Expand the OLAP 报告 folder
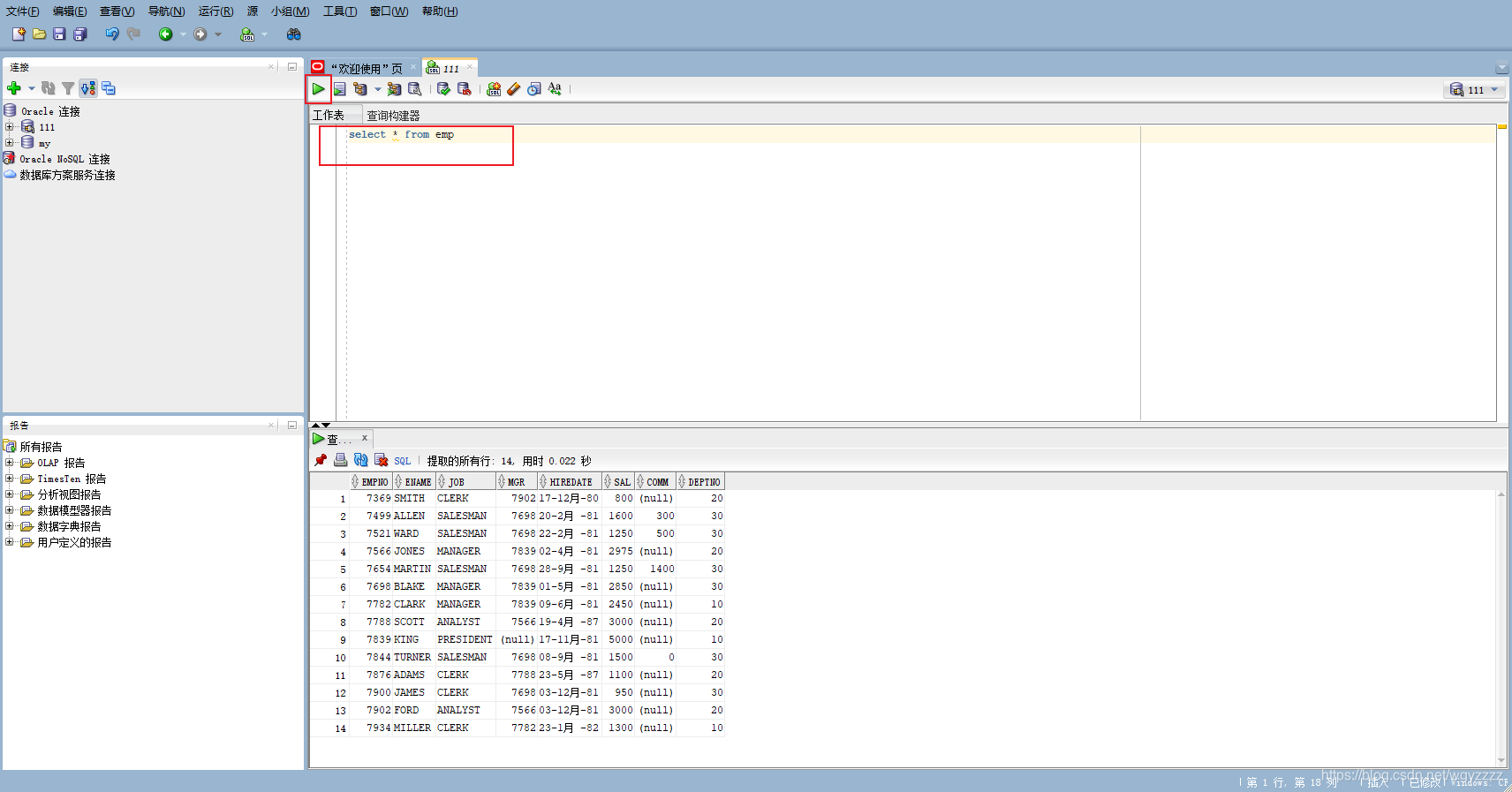The image size is (1512, 792). 9,463
